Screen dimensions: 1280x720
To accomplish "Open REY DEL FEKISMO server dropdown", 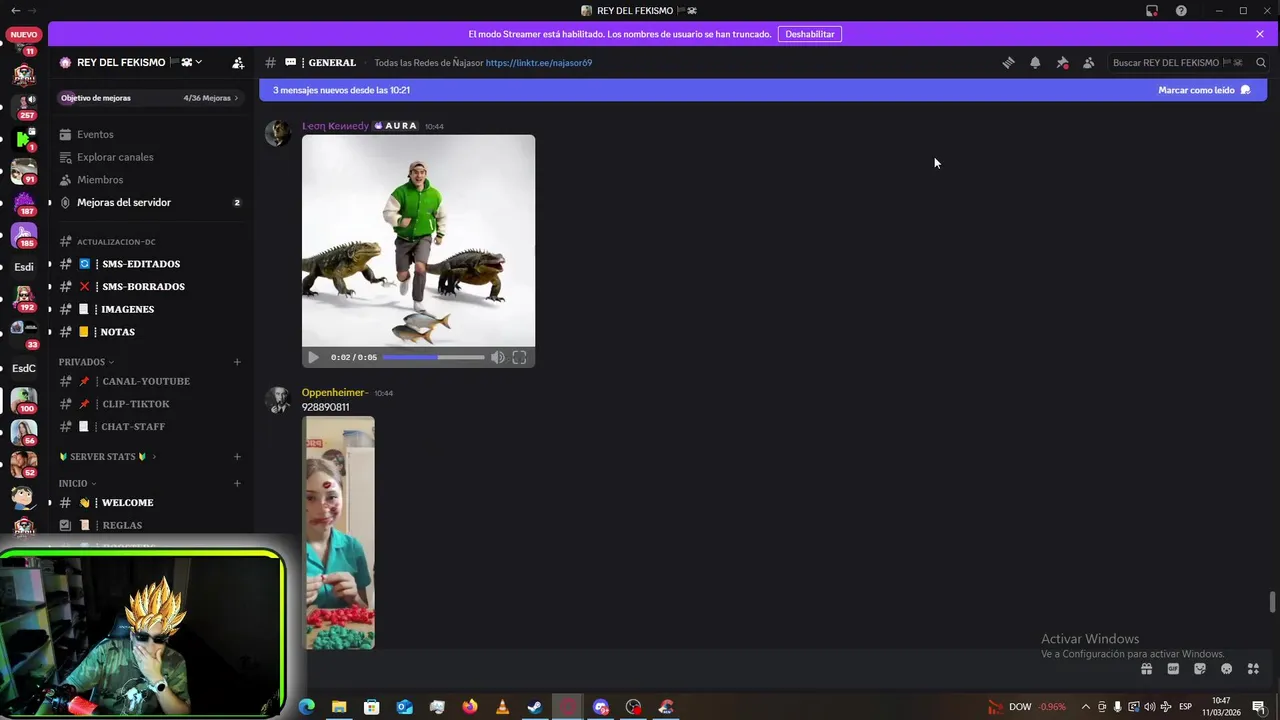I will pyautogui.click(x=132, y=62).
